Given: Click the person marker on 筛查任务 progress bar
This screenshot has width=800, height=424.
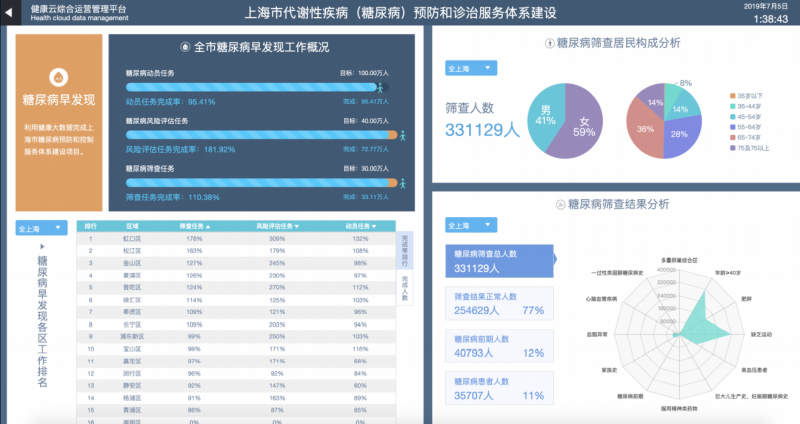Looking at the screenshot, I should click(x=403, y=181).
